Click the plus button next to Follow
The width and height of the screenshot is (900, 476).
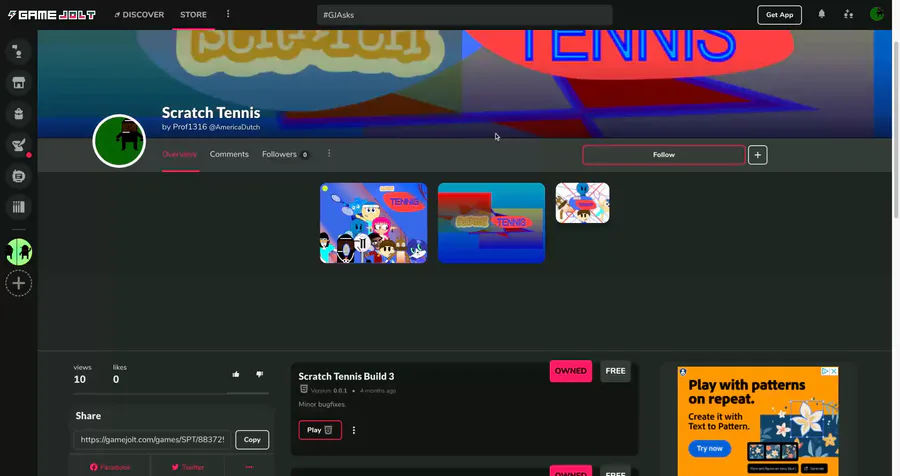(x=758, y=155)
